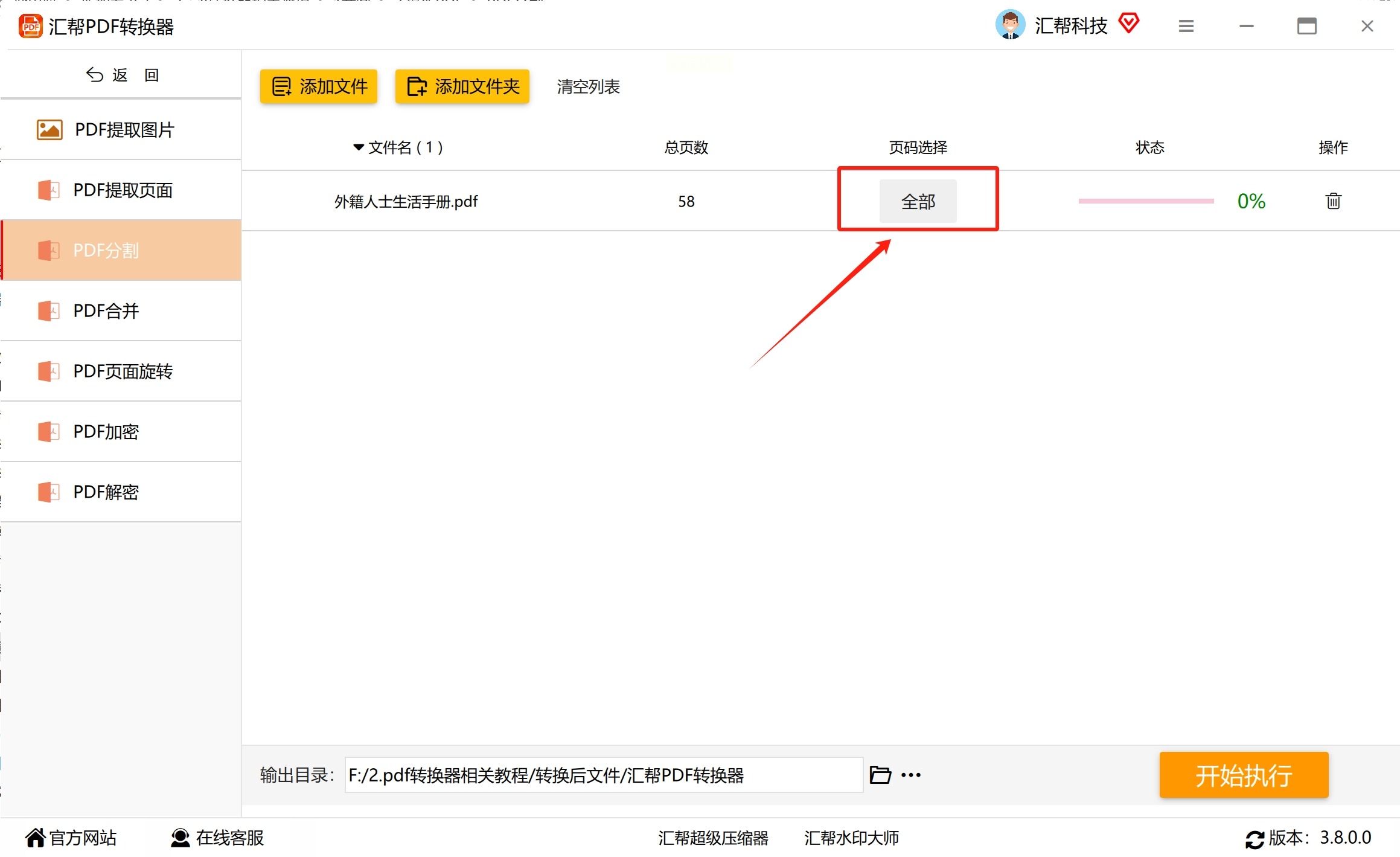Click 清空列表 to clear list
Viewport: 1400px width, 857px height.
tap(588, 86)
